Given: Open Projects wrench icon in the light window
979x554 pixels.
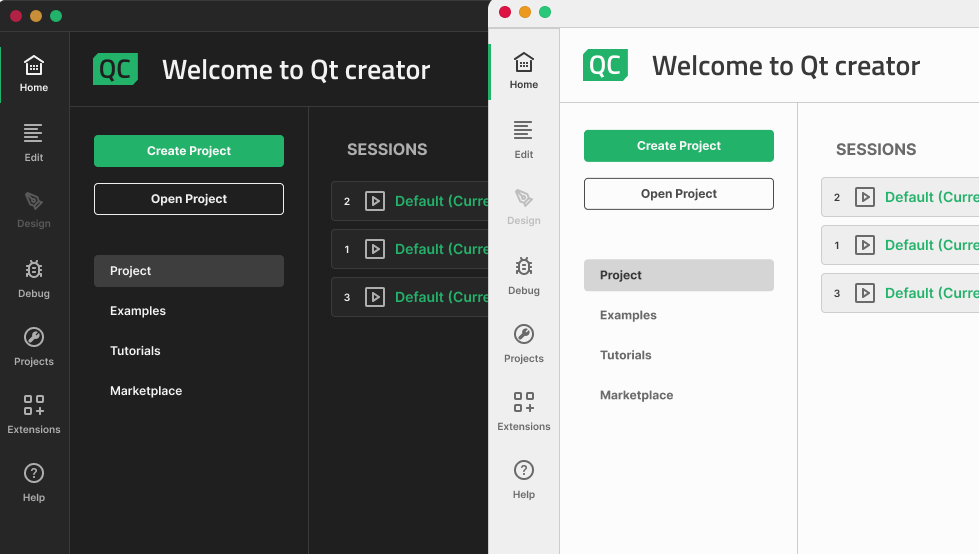Looking at the screenshot, I should point(524,334).
